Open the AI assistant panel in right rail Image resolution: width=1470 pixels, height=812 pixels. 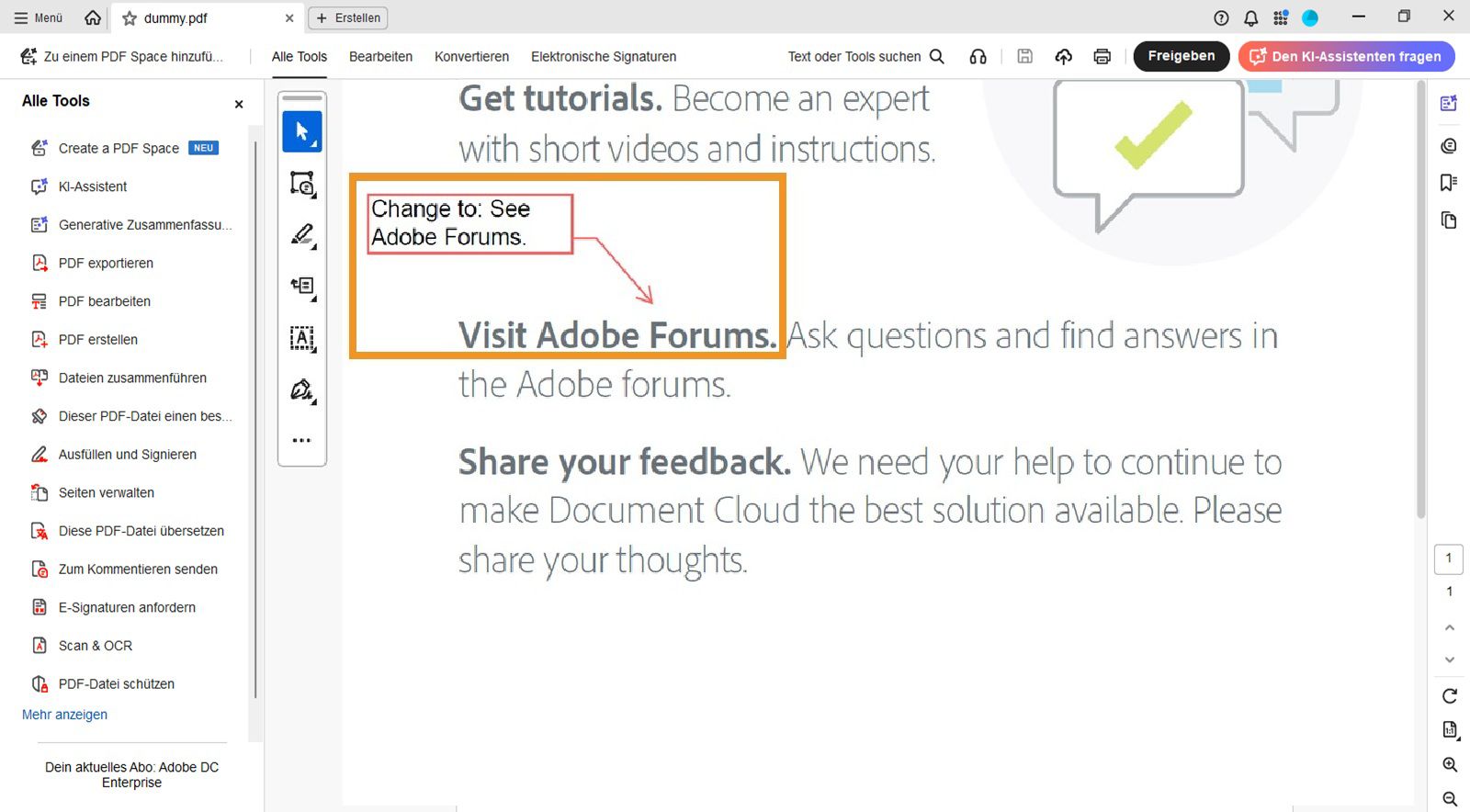tap(1449, 104)
